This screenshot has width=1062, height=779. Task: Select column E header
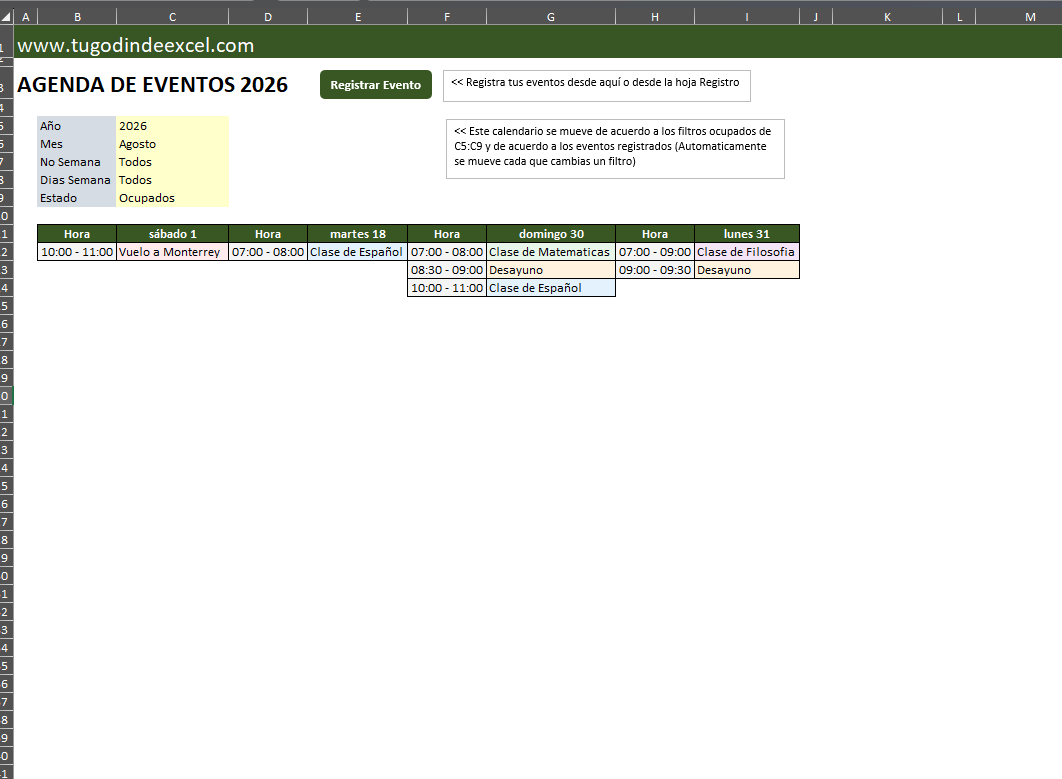(358, 17)
